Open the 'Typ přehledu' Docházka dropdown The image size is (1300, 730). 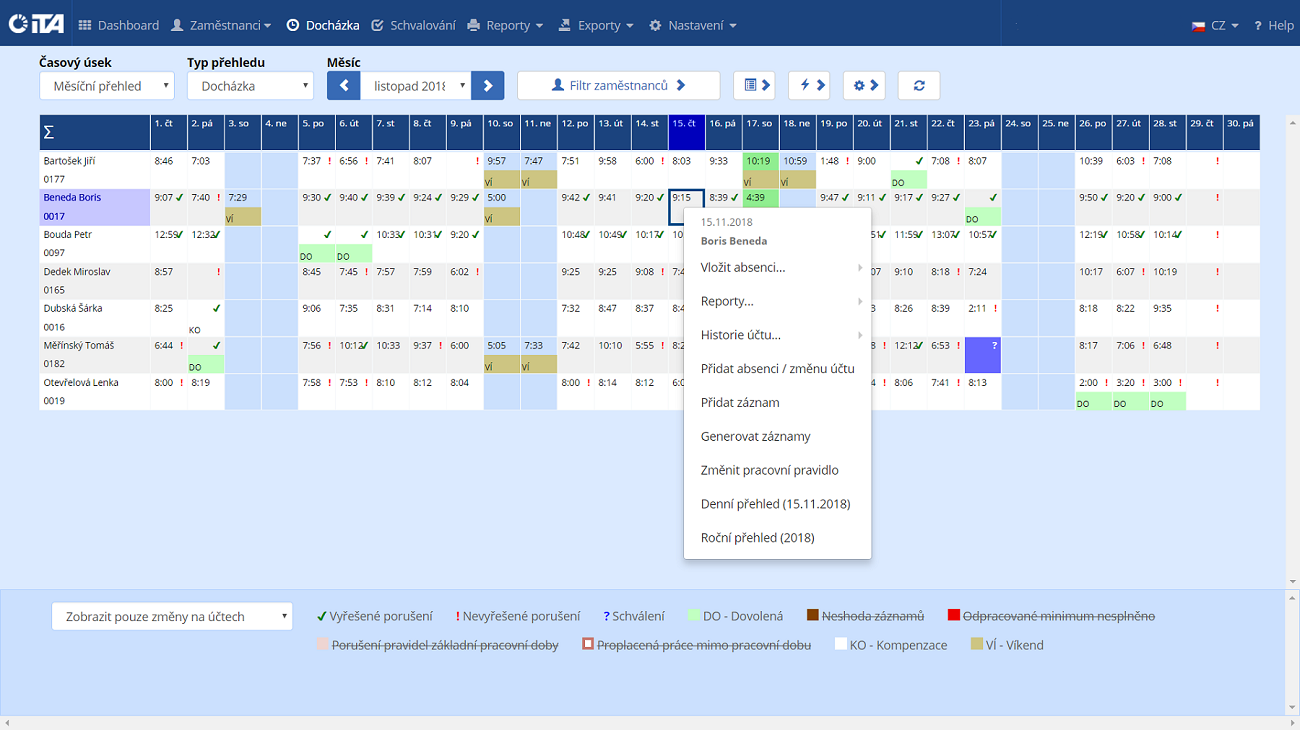click(x=250, y=86)
